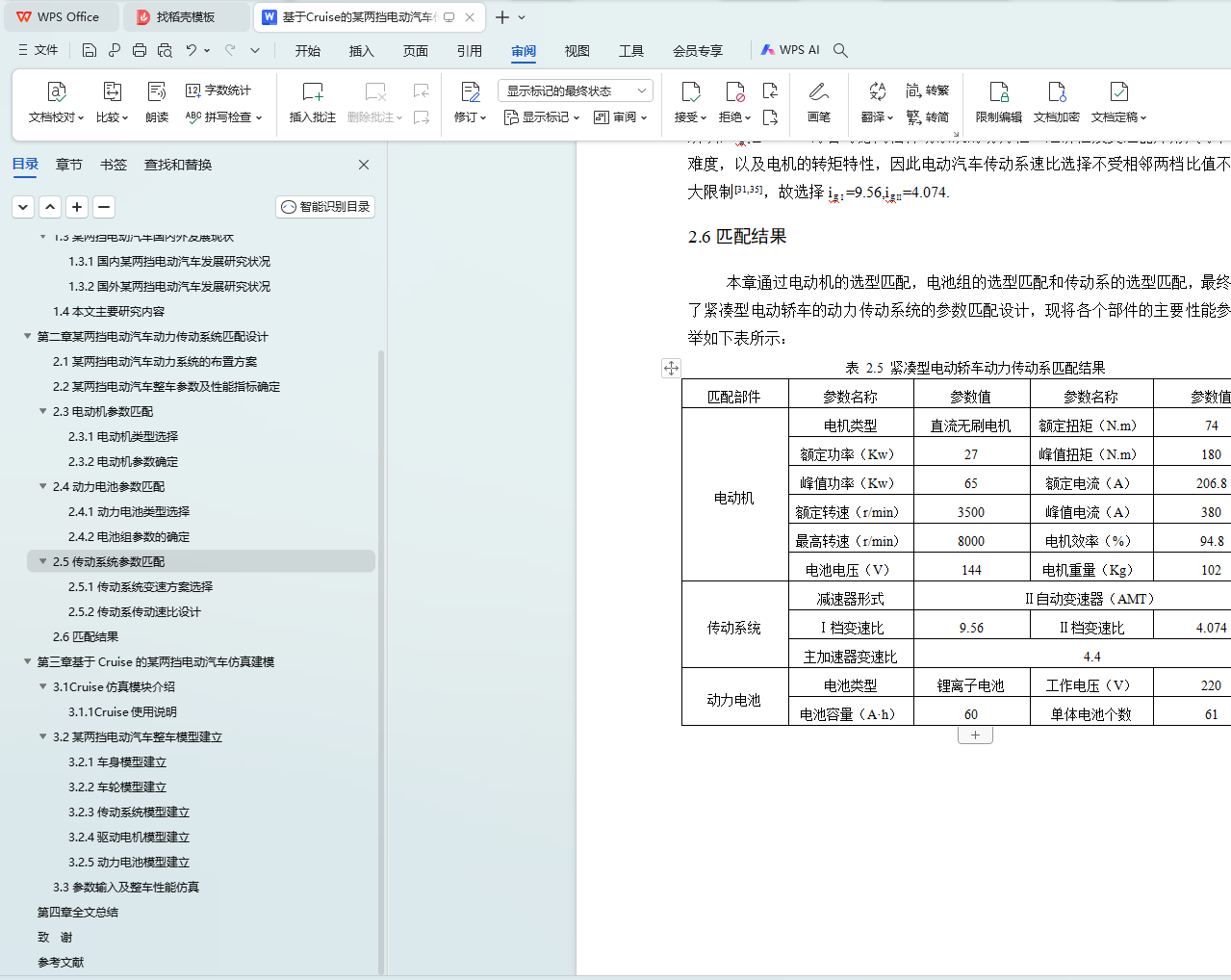Screen dimensions: 1231x980
Task: Click the 修订 track changes icon
Action: pos(471,91)
